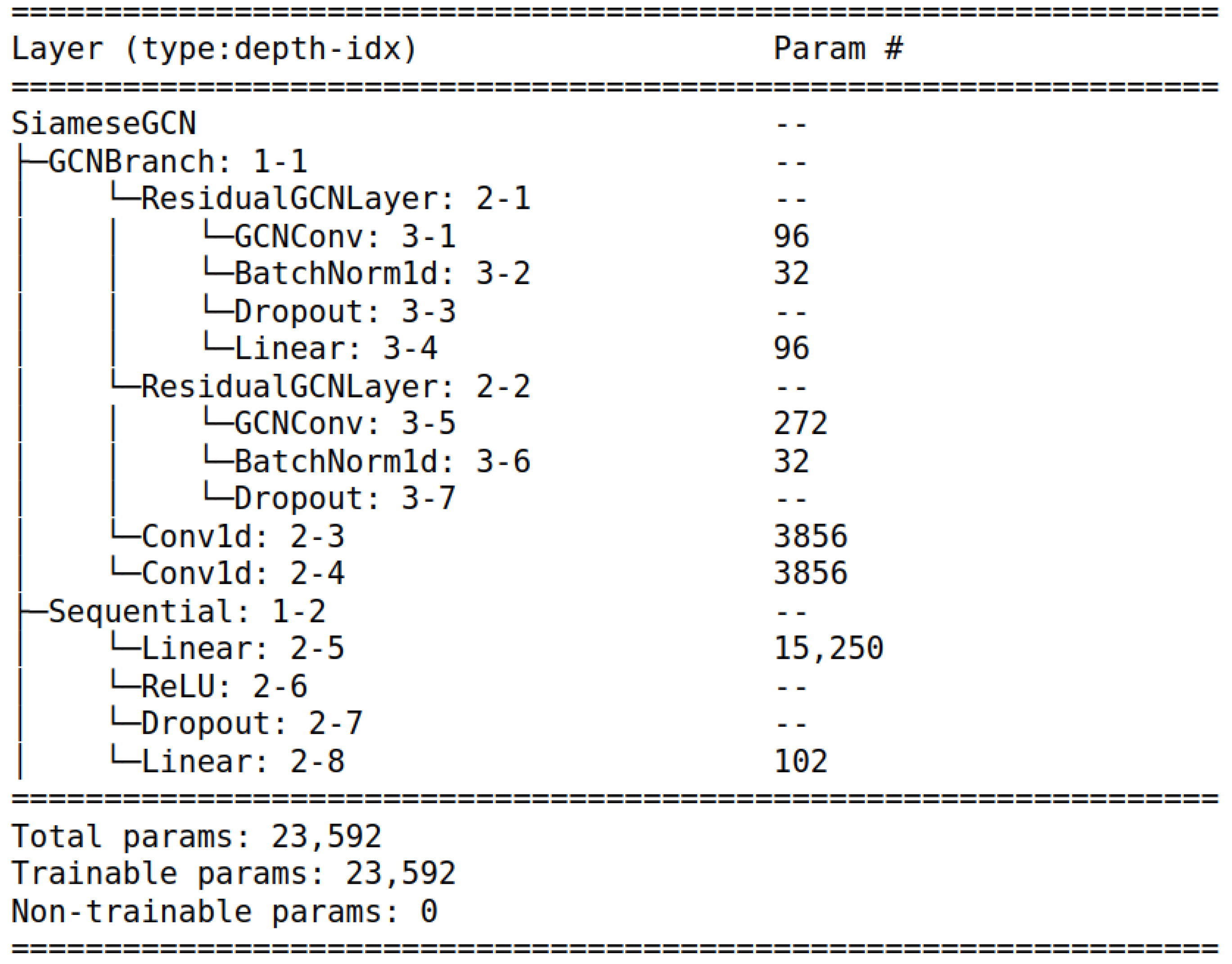
Task: Click the "Non-trainable params: 0" line
Action: coord(224,911)
